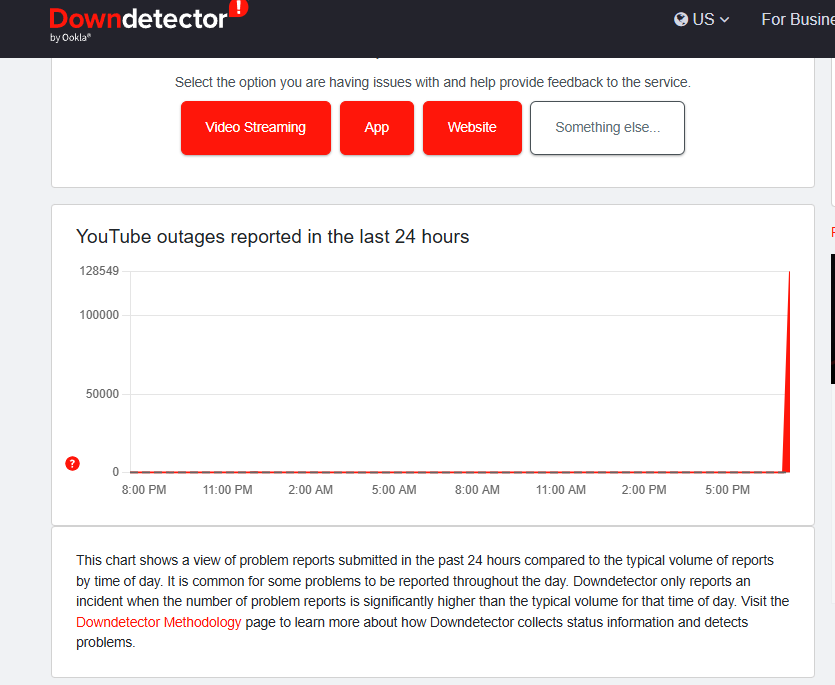Click the 5:00 AM time label
This screenshot has width=835, height=685.
pos(394,490)
